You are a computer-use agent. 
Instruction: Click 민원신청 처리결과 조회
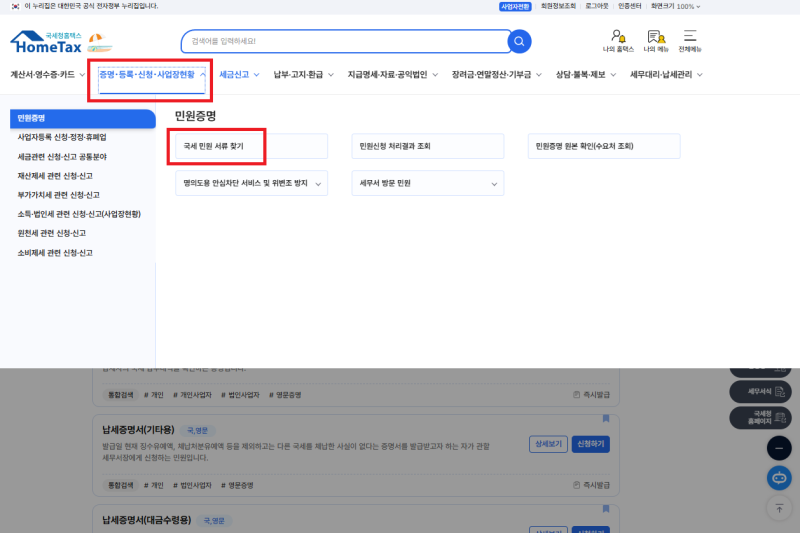pos(428,146)
